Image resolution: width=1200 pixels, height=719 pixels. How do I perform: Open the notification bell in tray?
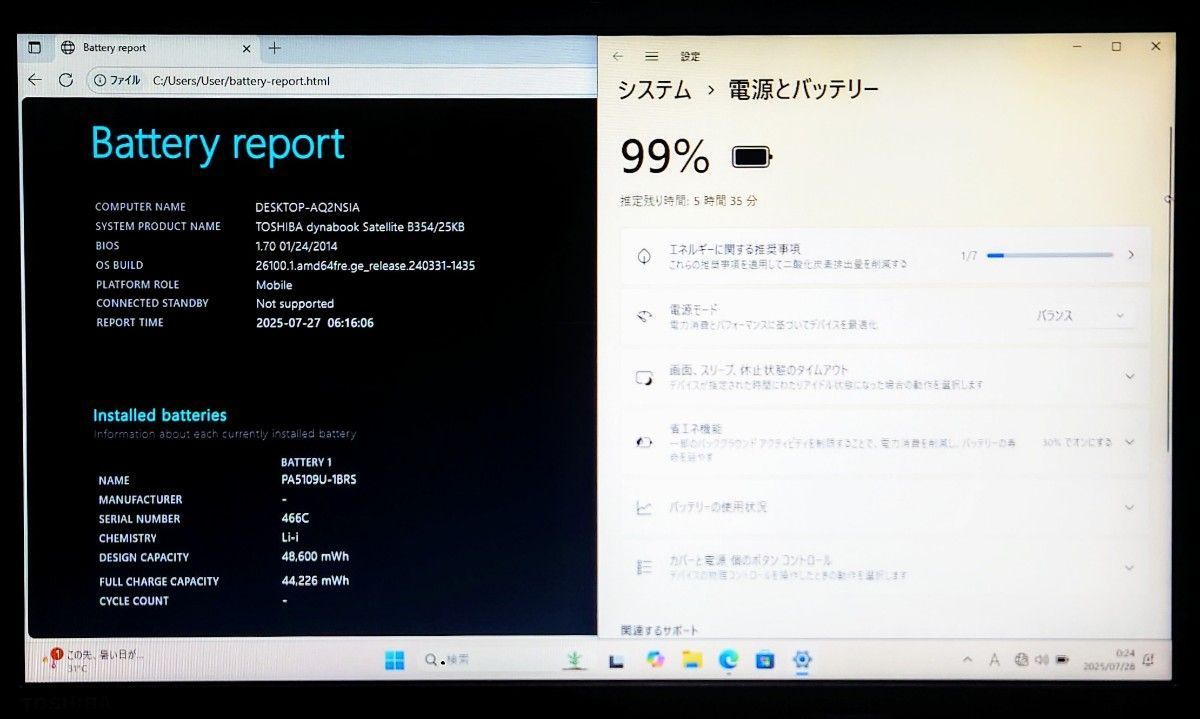pyautogui.click(x=1148, y=660)
